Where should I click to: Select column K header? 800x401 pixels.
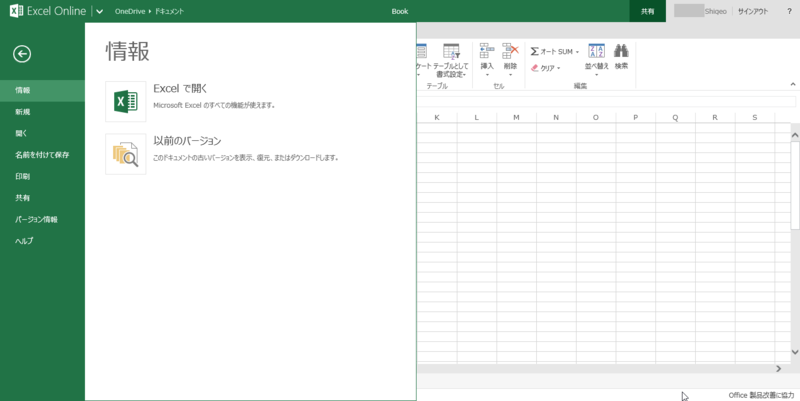click(x=437, y=117)
